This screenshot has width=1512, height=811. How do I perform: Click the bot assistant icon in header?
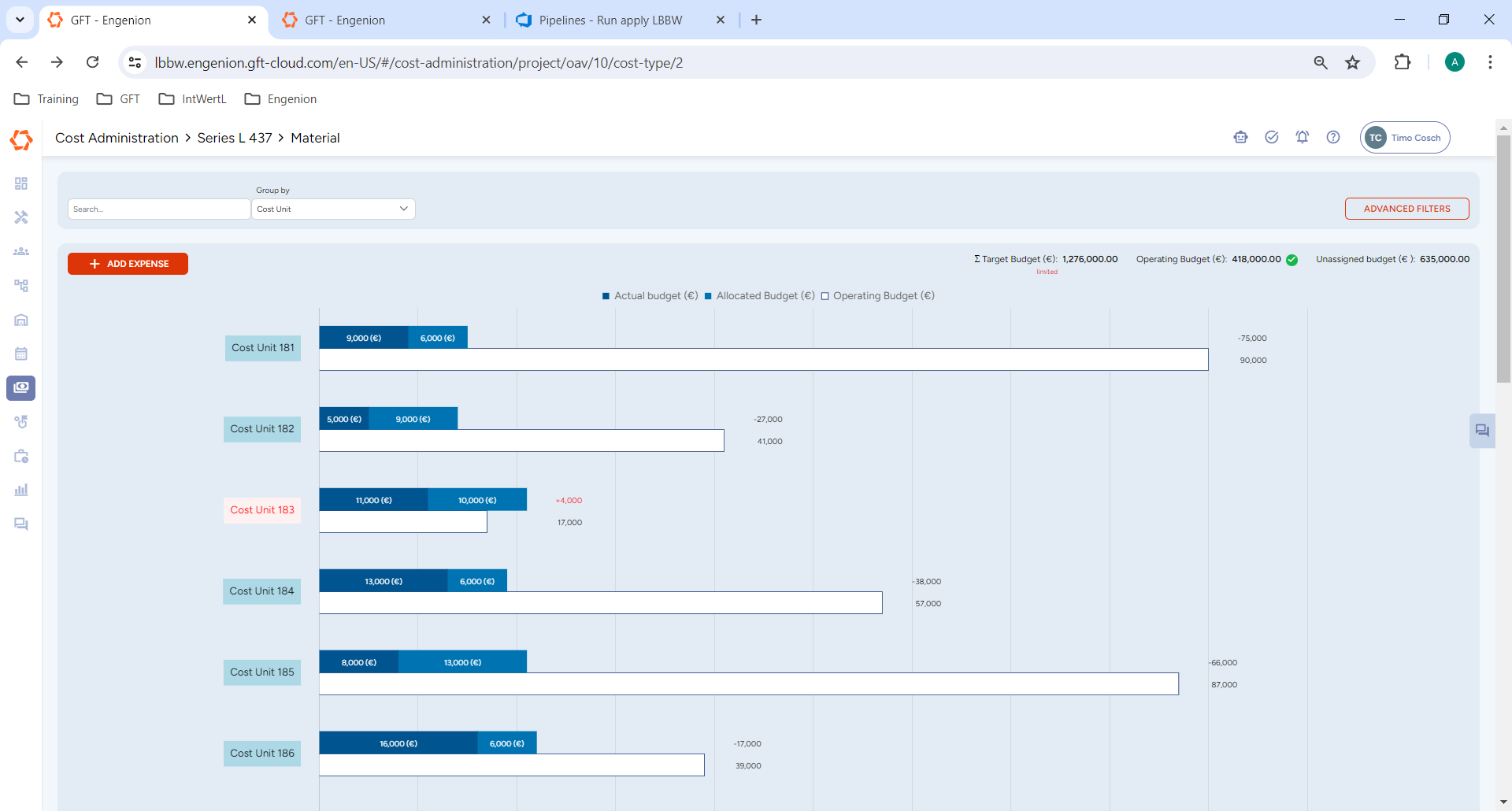tap(1241, 137)
